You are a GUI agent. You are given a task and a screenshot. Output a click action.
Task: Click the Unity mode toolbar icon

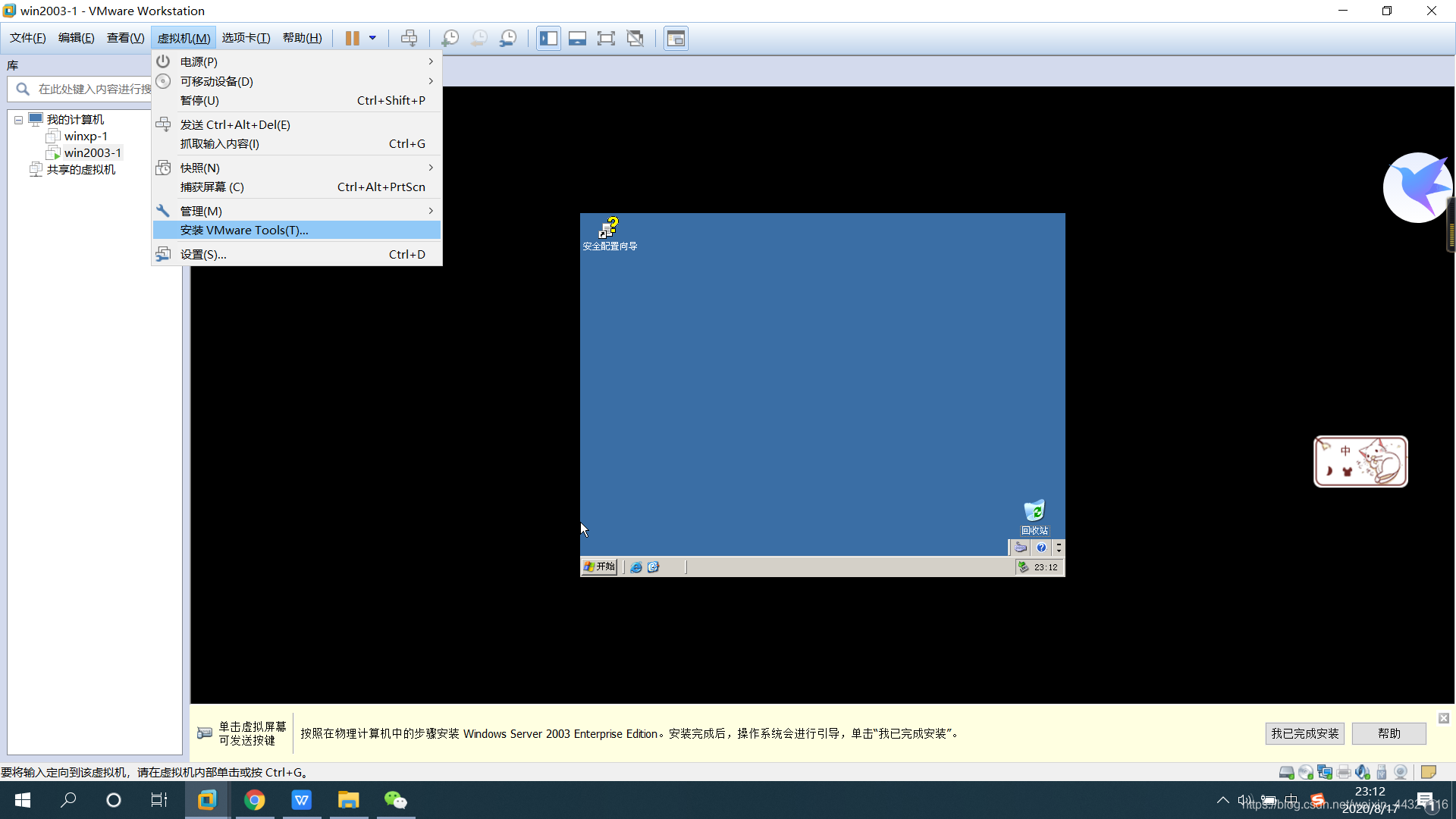pos(635,38)
